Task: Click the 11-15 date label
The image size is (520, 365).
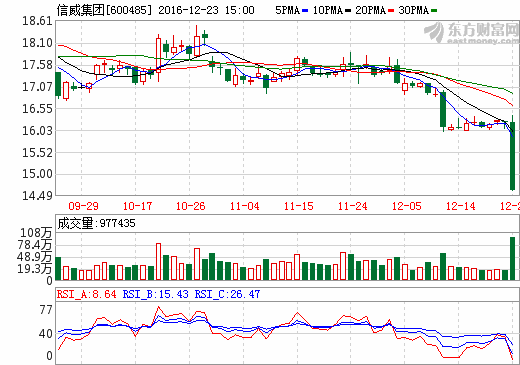Action: pyautogui.click(x=299, y=206)
